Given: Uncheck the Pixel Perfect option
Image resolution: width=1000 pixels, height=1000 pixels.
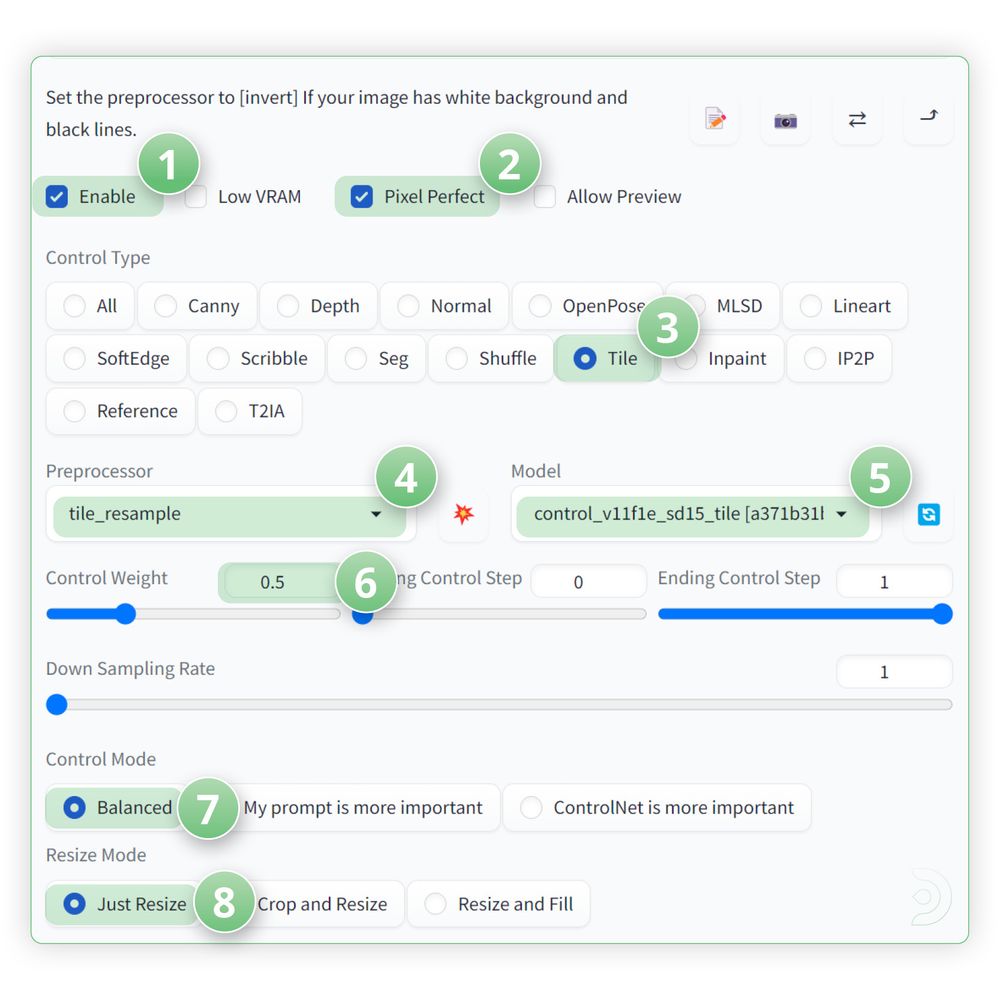Looking at the screenshot, I should (362, 197).
